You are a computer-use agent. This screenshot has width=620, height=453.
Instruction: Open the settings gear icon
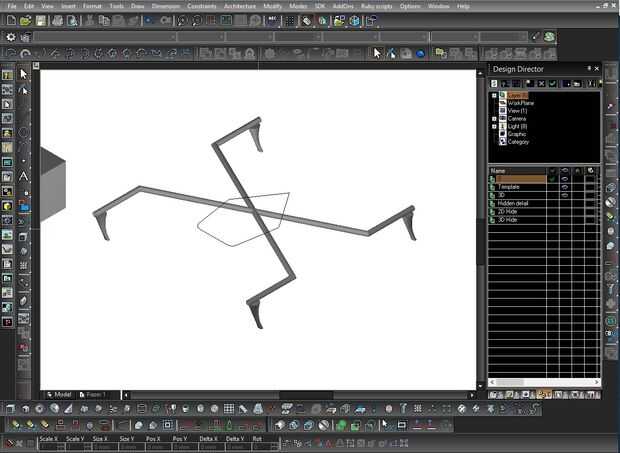click(x=11, y=37)
